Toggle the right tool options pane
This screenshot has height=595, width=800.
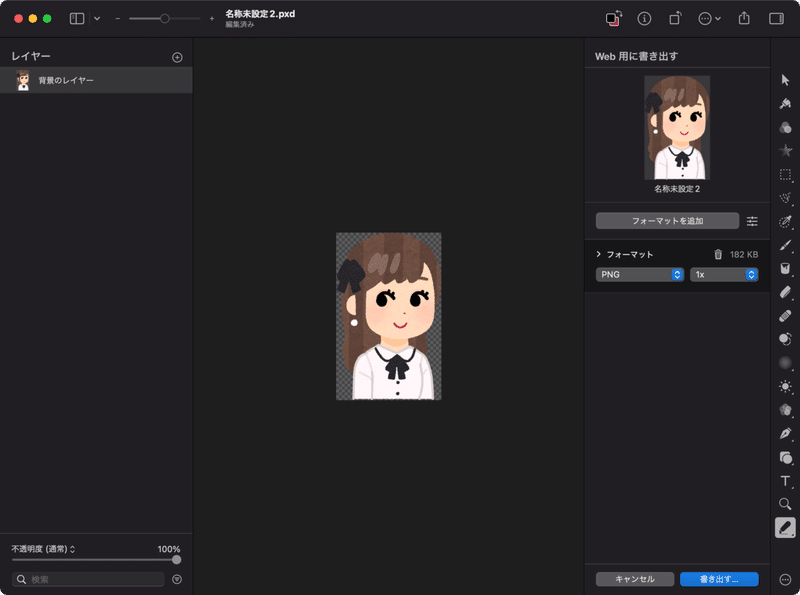point(776,19)
